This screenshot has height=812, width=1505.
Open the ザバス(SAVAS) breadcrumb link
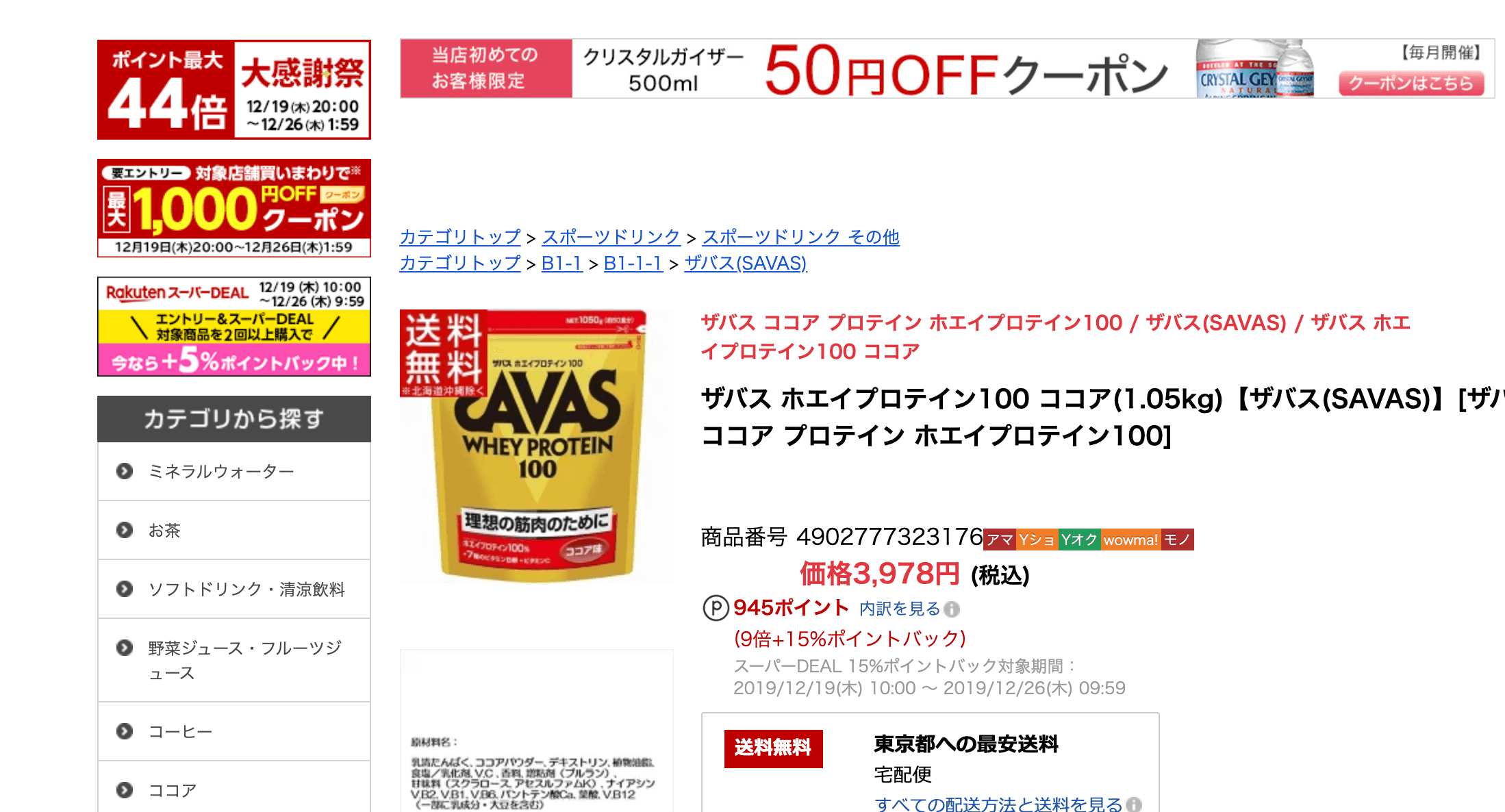click(x=746, y=263)
